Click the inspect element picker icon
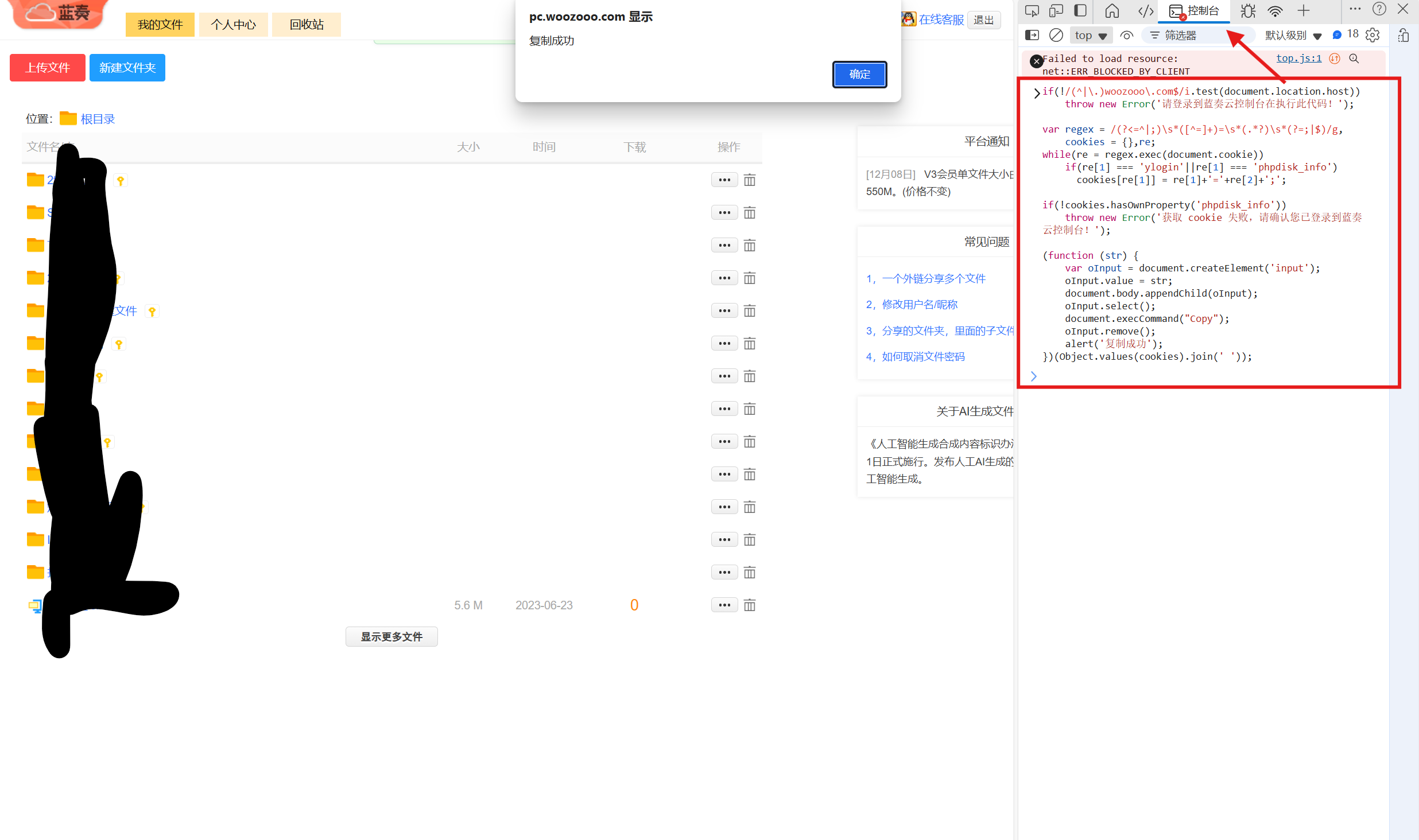The width and height of the screenshot is (1419, 840). pos(1032,11)
